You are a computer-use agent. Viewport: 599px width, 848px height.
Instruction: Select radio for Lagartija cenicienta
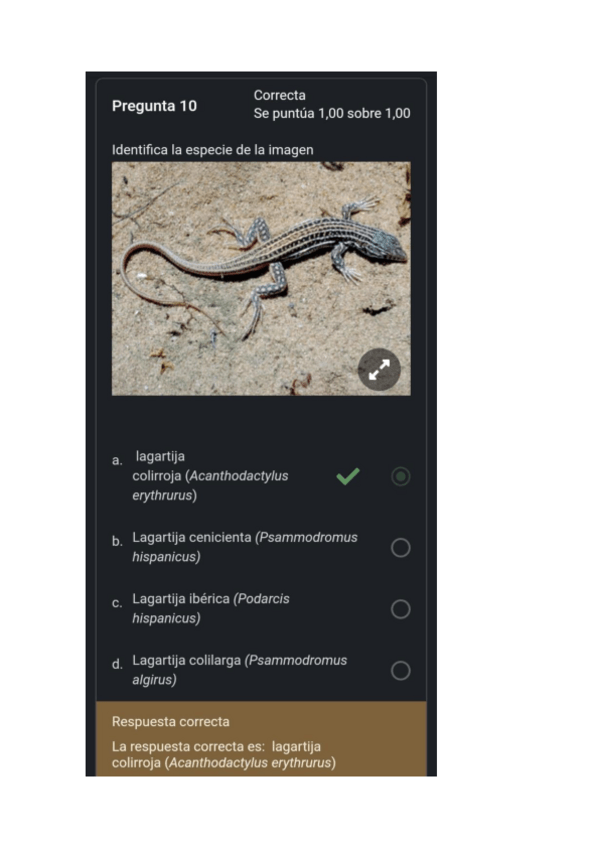tap(400, 547)
